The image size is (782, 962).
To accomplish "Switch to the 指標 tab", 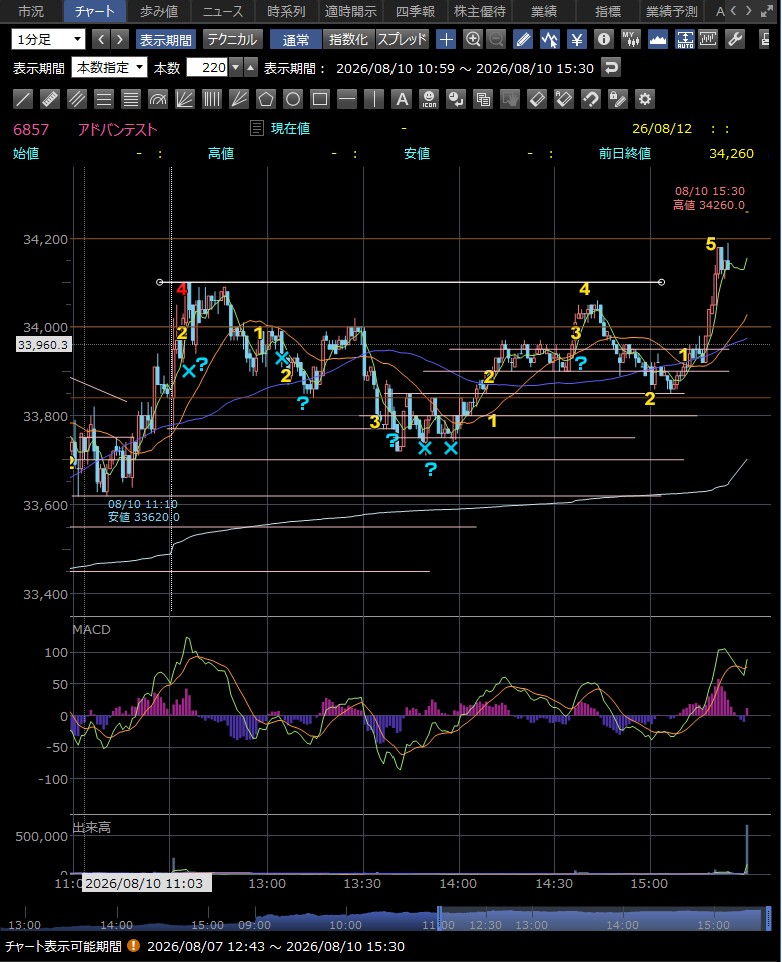I will pos(608,11).
